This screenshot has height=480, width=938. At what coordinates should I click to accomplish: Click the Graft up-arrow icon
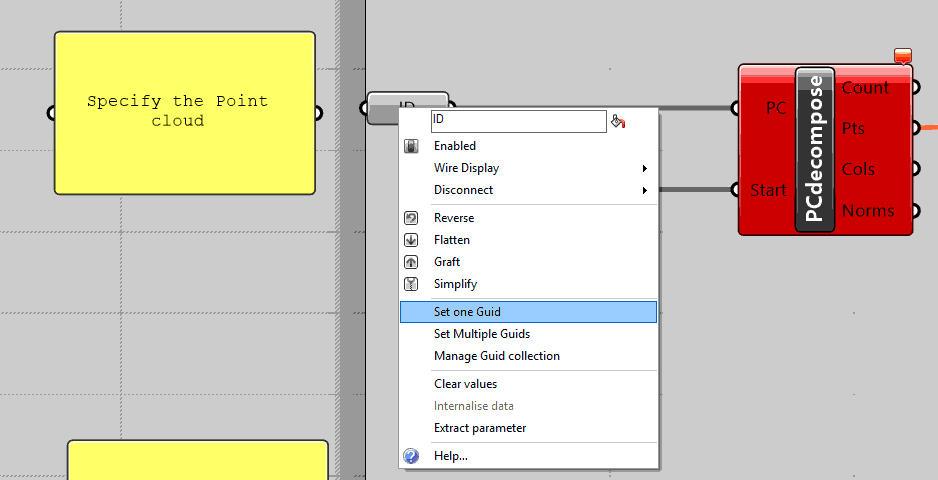pyautogui.click(x=411, y=262)
